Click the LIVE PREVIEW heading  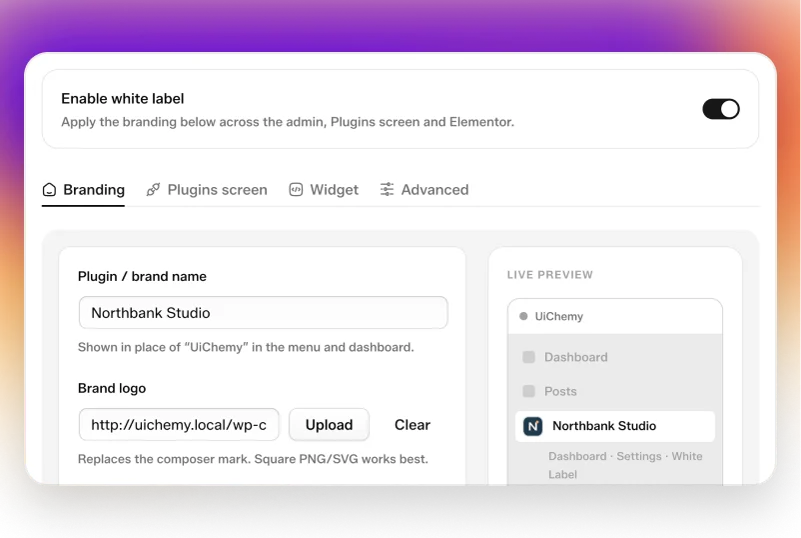tap(550, 275)
